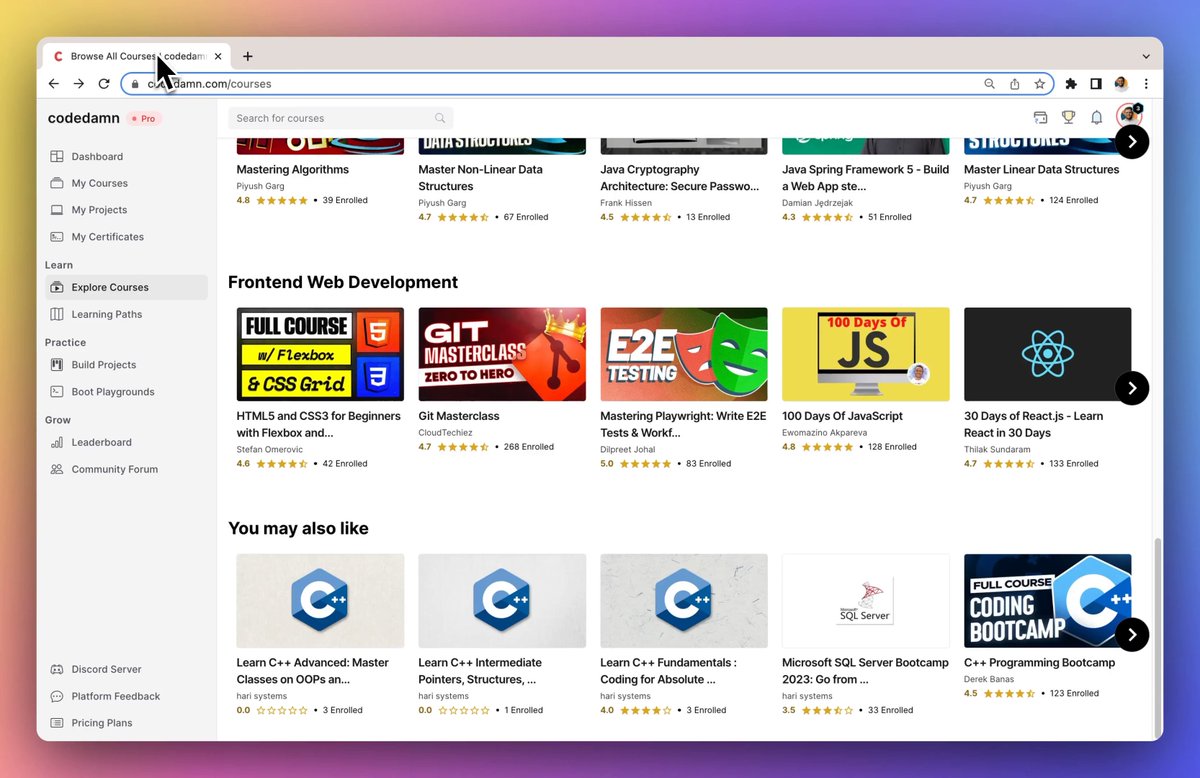The width and height of the screenshot is (1200, 778).
Task: Open the trophy icon in header
Action: tap(1068, 118)
